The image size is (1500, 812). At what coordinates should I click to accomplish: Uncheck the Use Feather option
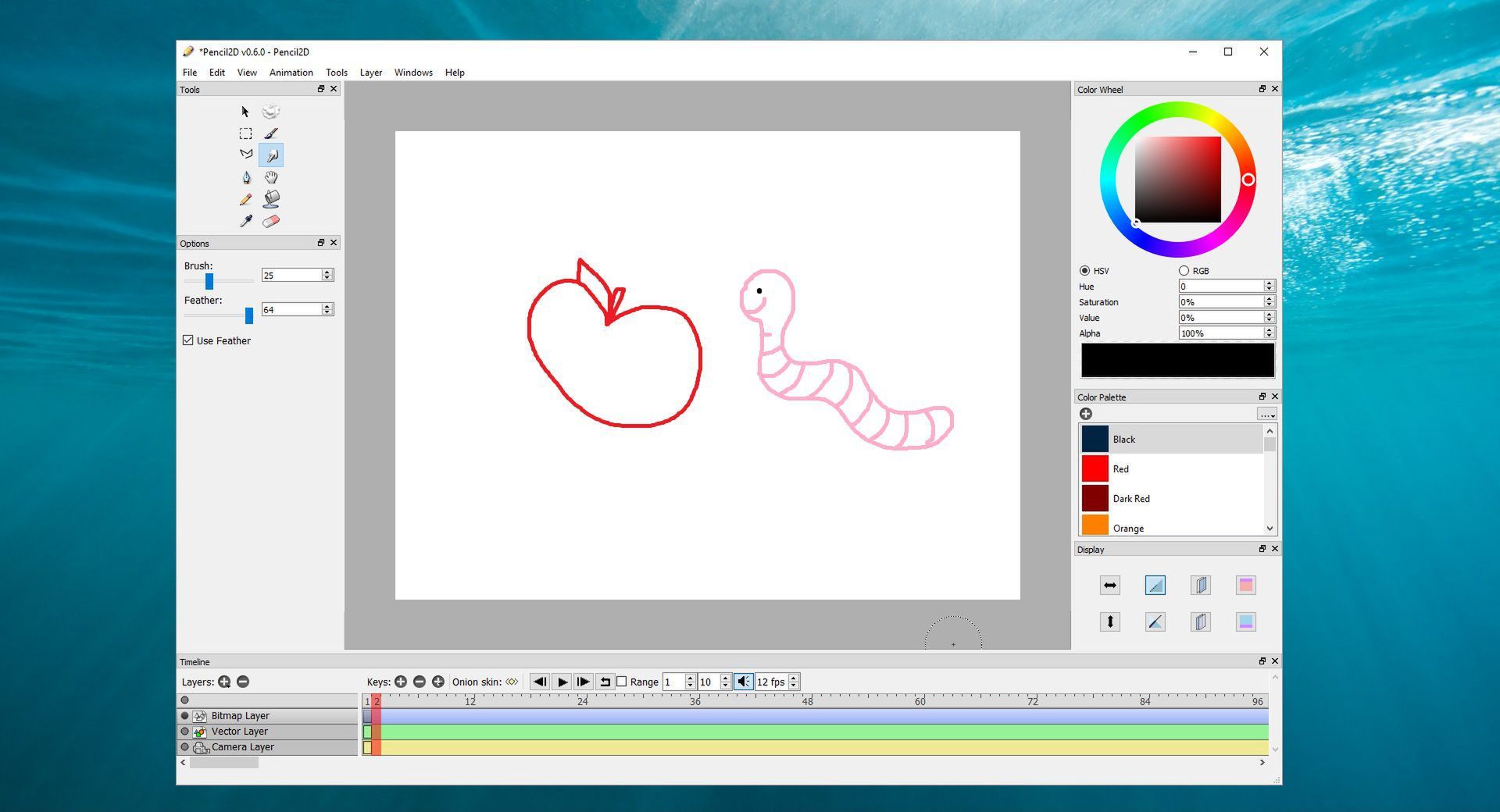coord(188,340)
